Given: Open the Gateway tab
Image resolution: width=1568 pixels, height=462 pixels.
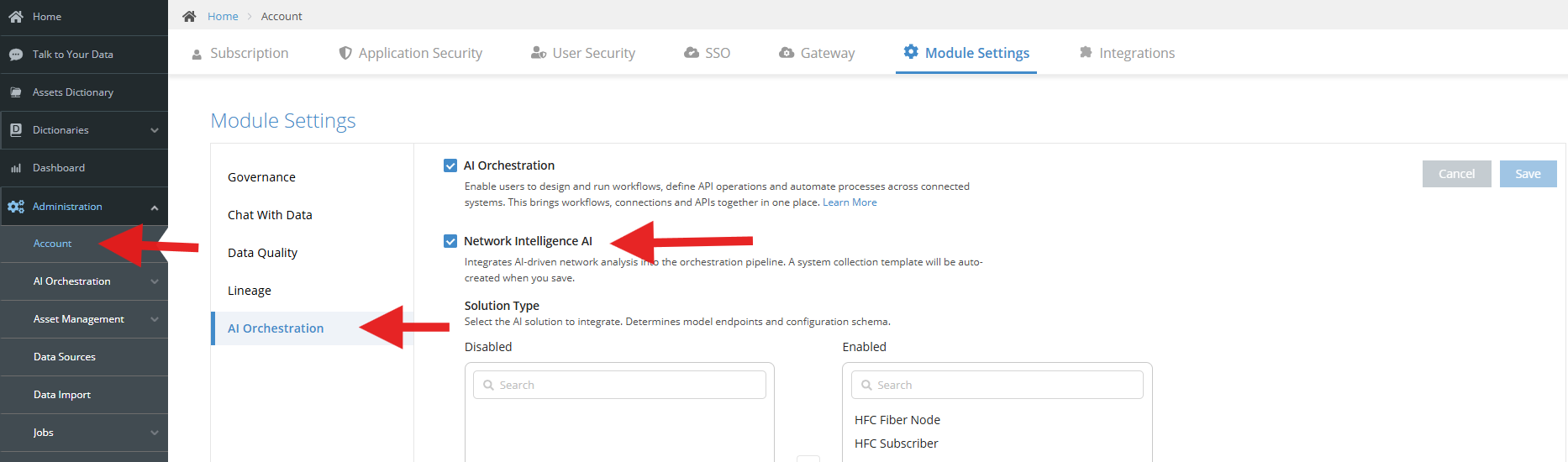Looking at the screenshot, I should (817, 53).
